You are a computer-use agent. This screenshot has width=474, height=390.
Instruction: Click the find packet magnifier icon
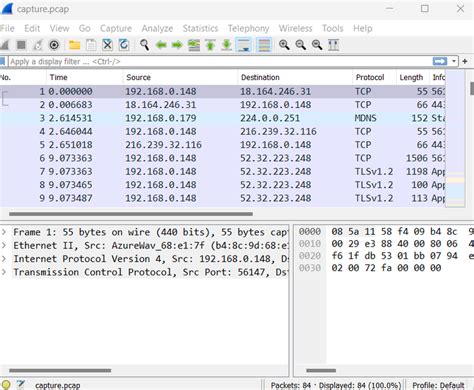click(x=144, y=45)
